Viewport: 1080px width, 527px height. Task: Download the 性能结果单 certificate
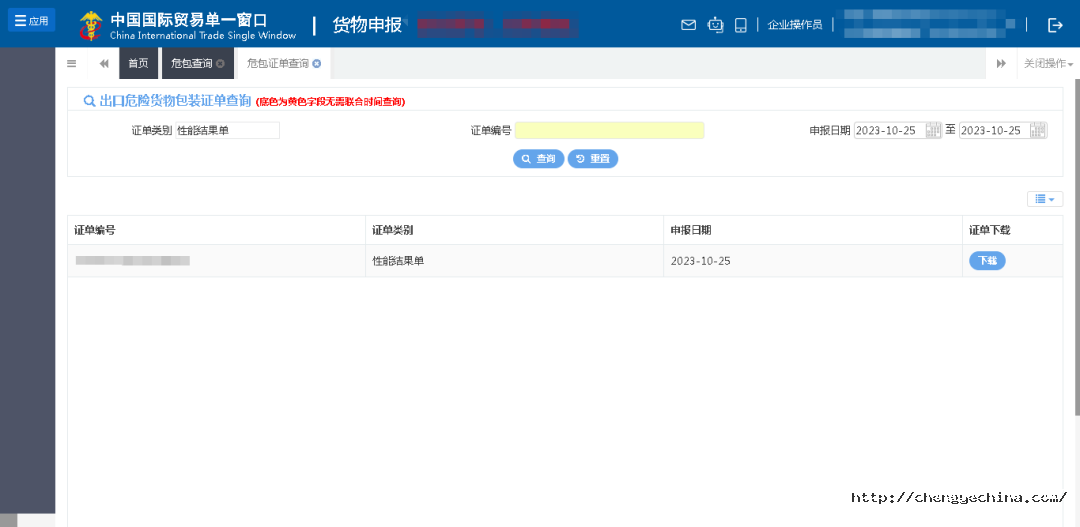(987, 261)
